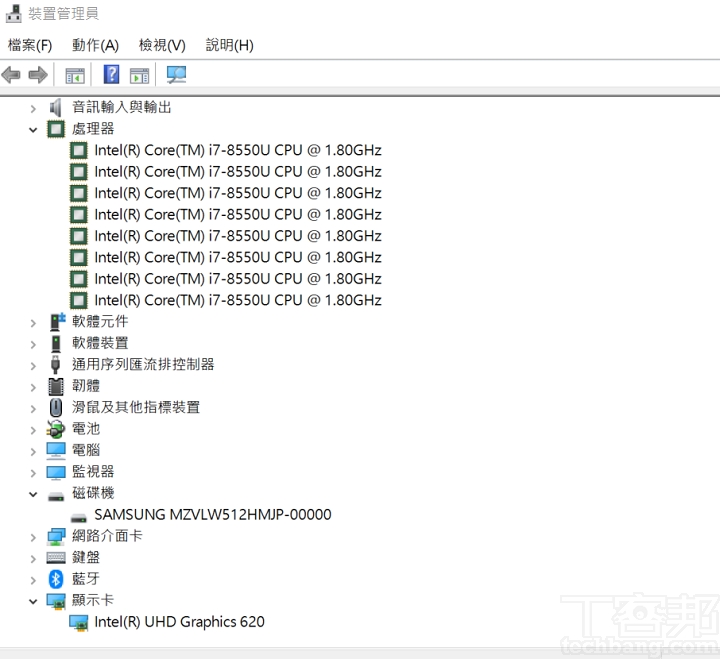The width and height of the screenshot is (720, 659).
Task: Open the 動作(A) menu
Action: (x=95, y=45)
